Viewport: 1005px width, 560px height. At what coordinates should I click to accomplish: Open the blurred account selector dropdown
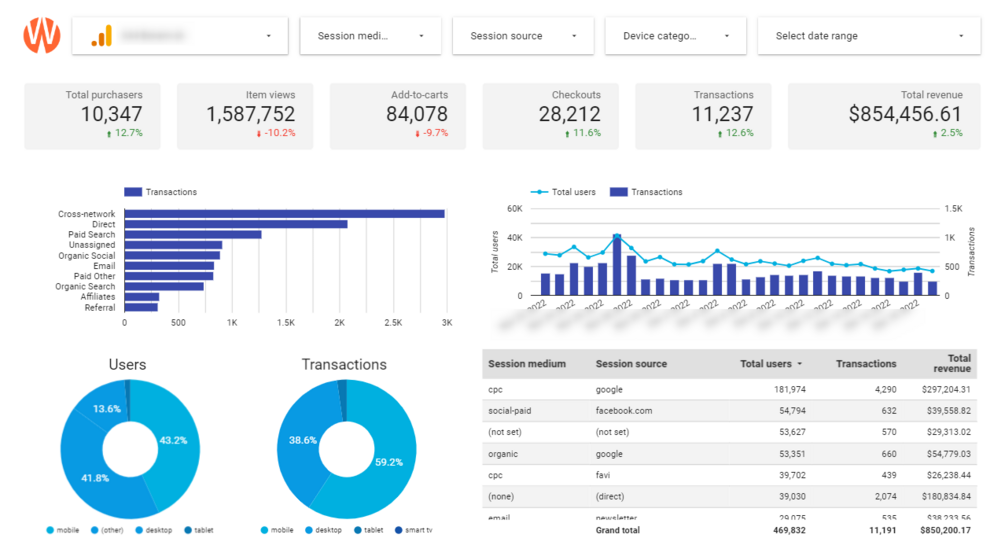180,36
